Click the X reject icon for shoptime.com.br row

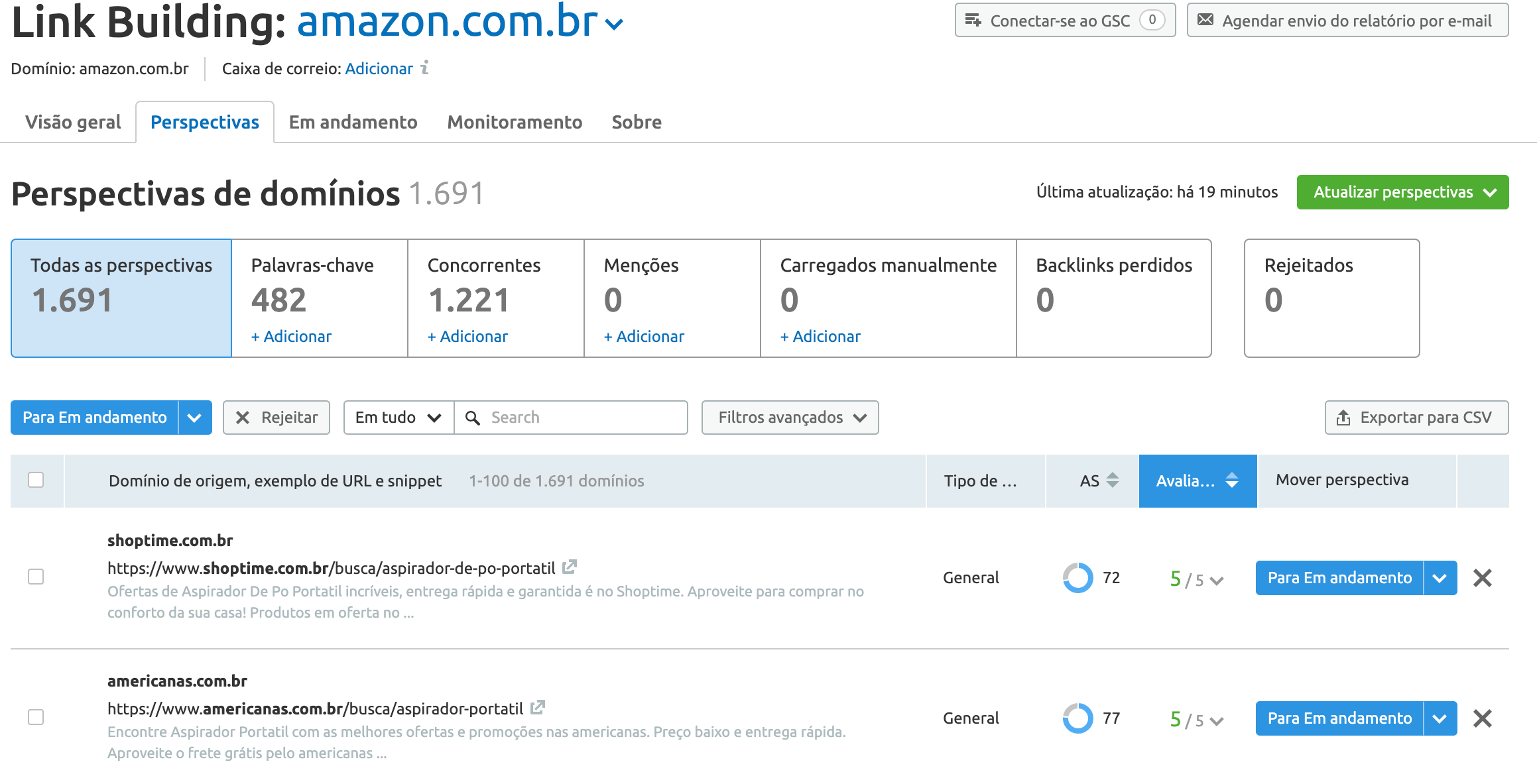1483,578
